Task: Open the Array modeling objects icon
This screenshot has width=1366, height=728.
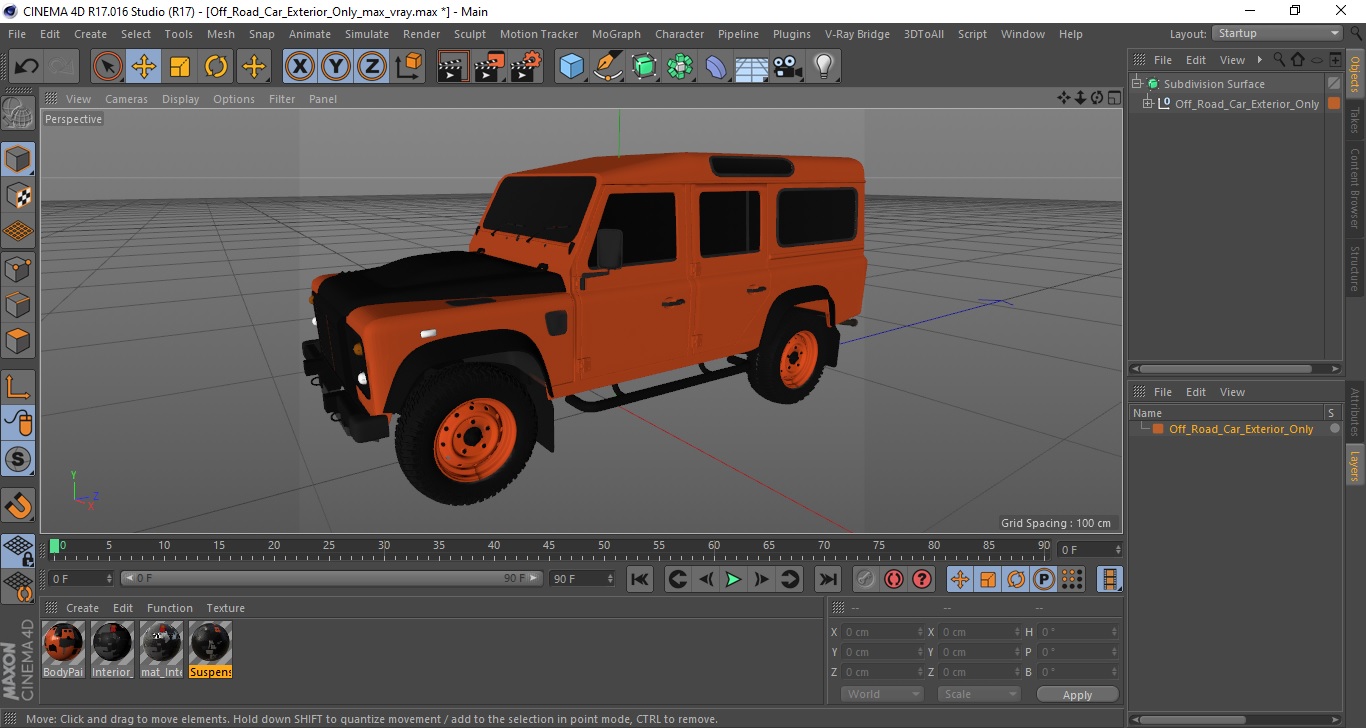Action: tap(680, 67)
